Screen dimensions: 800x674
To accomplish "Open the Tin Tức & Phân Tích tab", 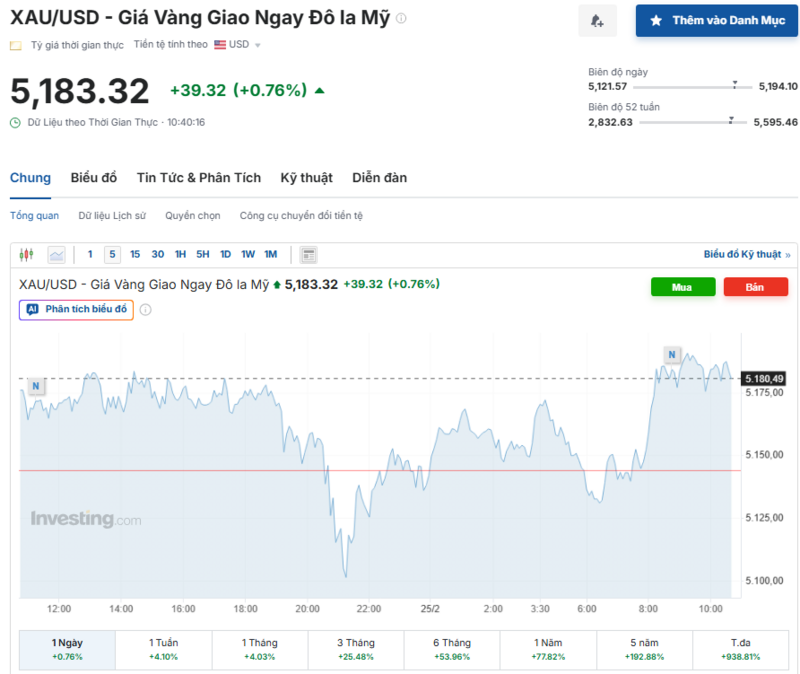I will [199, 177].
